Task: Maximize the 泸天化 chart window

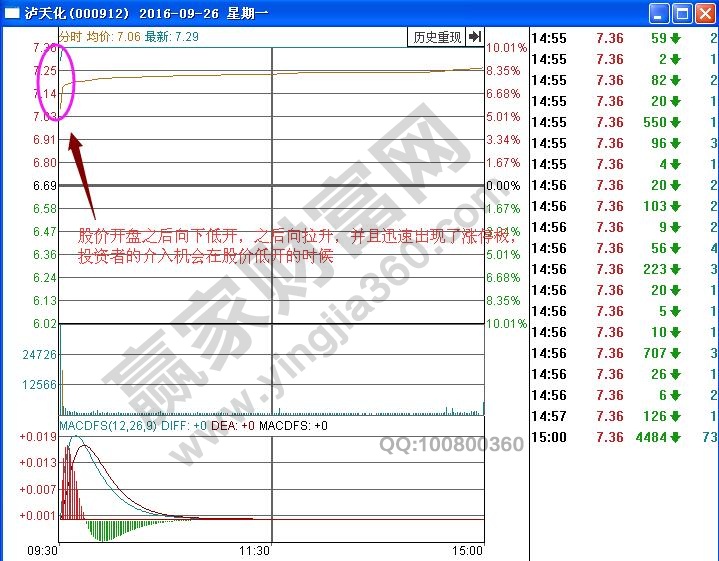Action: 681,14
